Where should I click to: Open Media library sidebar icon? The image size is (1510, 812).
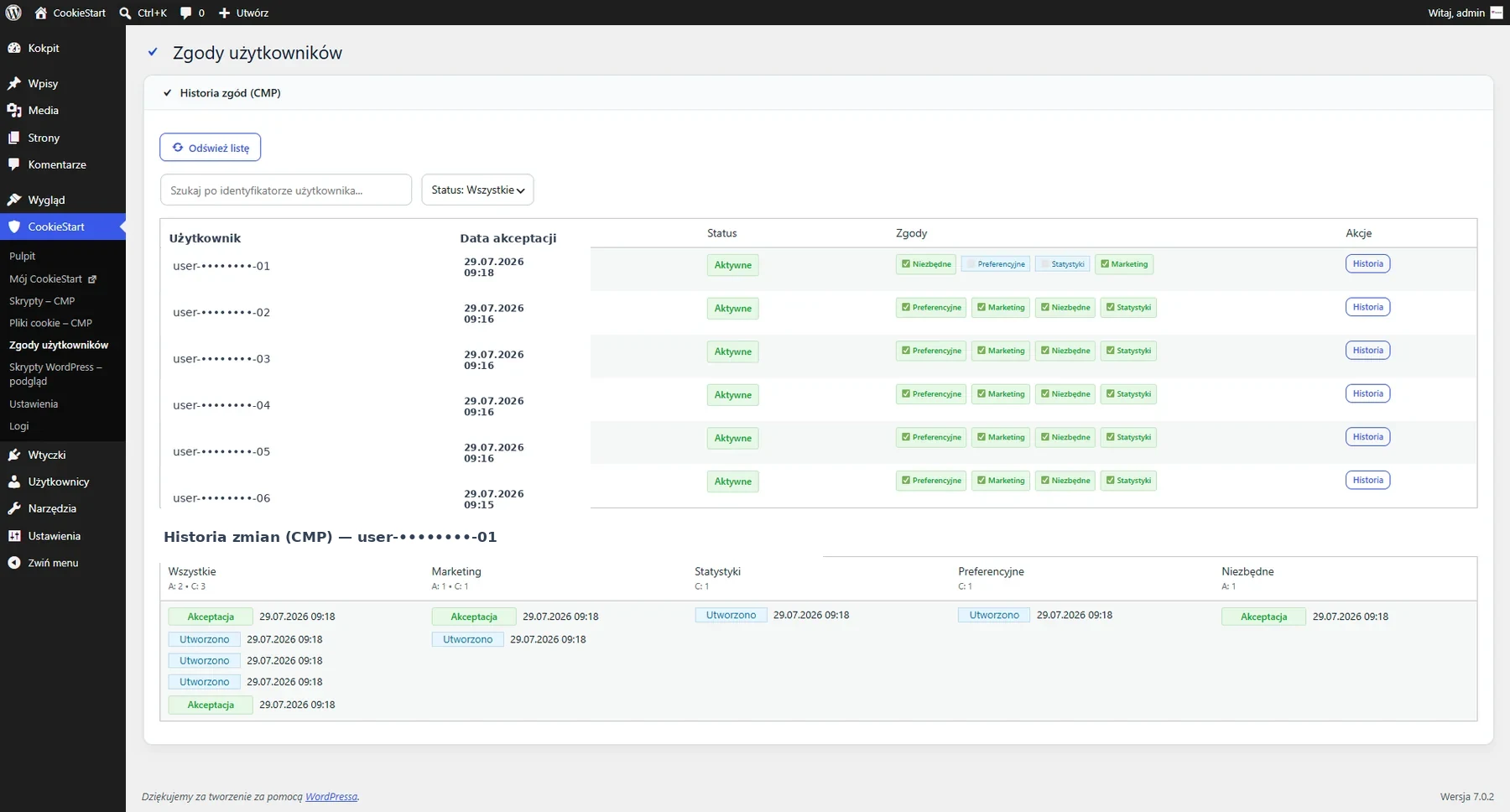14,111
